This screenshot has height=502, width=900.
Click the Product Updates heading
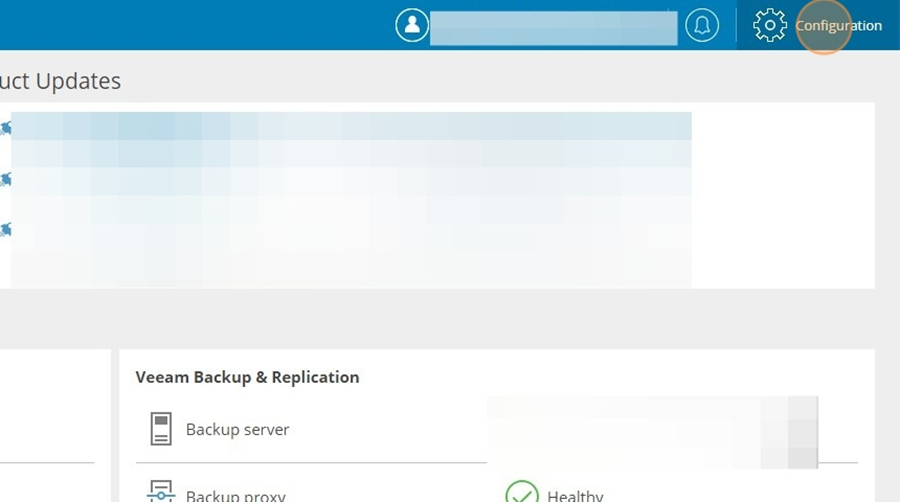(60, 81)
